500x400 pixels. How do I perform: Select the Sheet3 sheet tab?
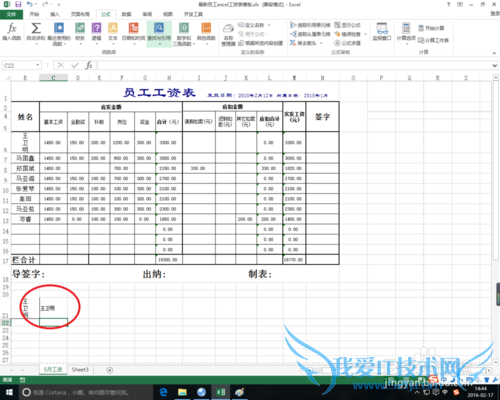click(x=80, y=370)
